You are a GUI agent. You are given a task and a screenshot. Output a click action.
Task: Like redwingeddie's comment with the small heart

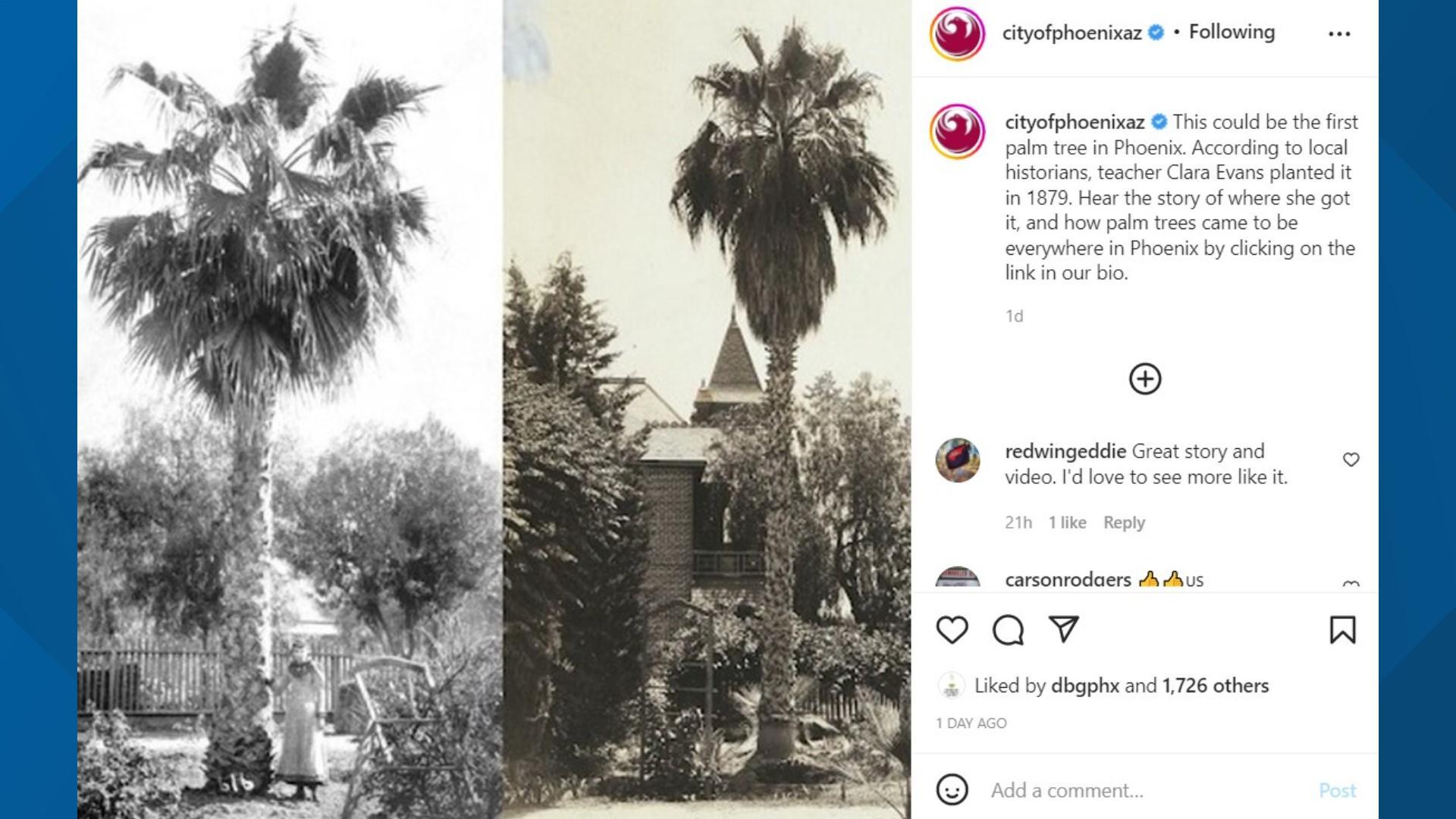coord(1351,460)
